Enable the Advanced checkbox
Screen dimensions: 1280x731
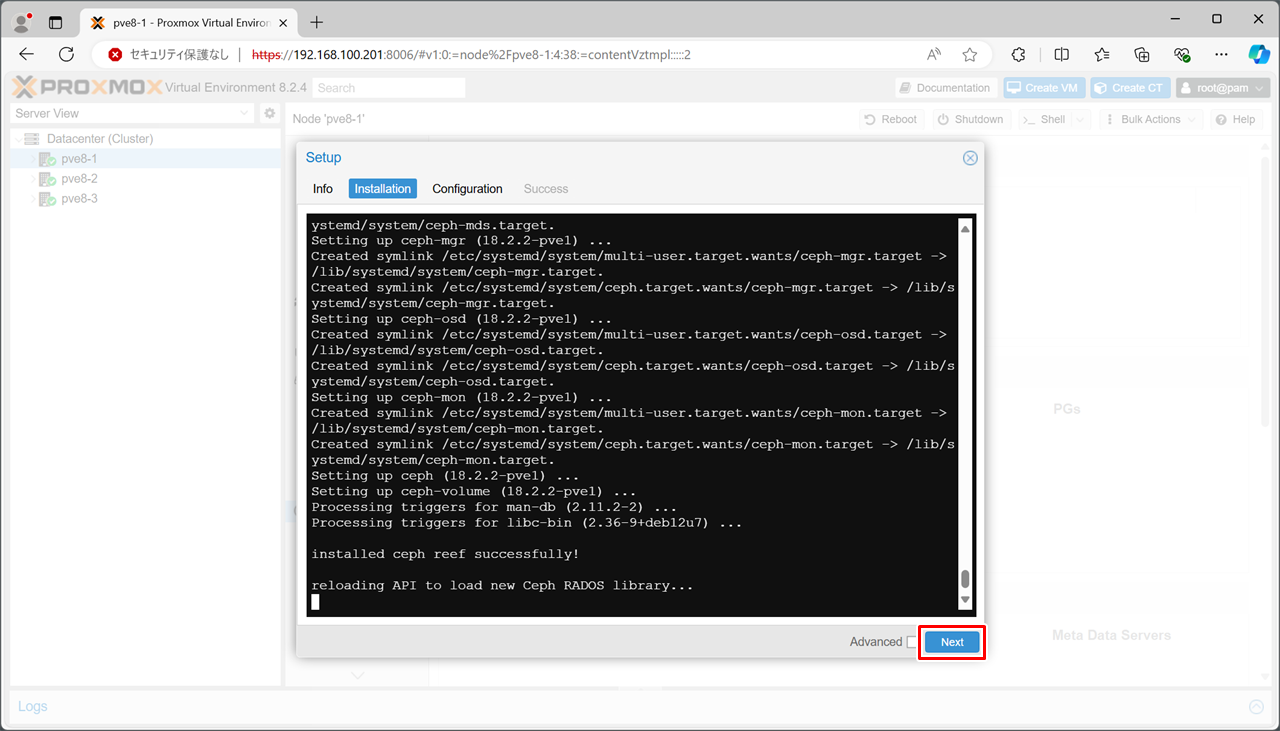click(x=912, y=642)
